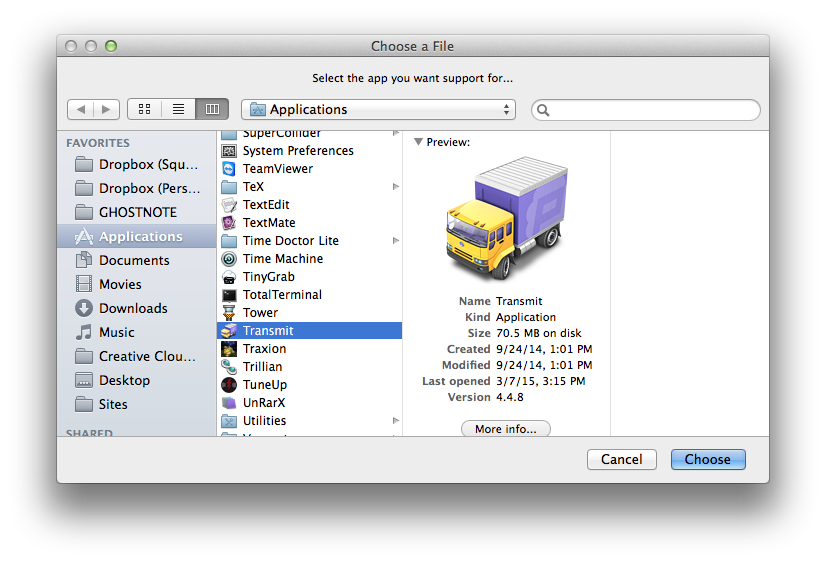Click the Trillian app icon
The image size is (826, 562).
click(x=229, y=367)
